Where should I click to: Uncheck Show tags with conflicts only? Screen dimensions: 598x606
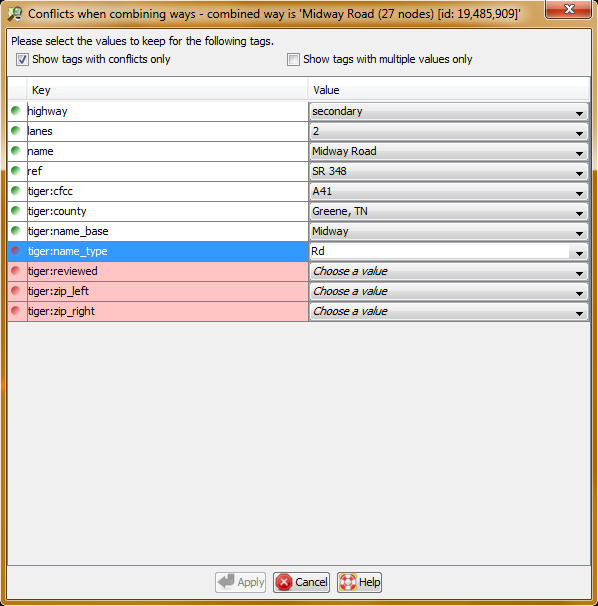[22, 60]
